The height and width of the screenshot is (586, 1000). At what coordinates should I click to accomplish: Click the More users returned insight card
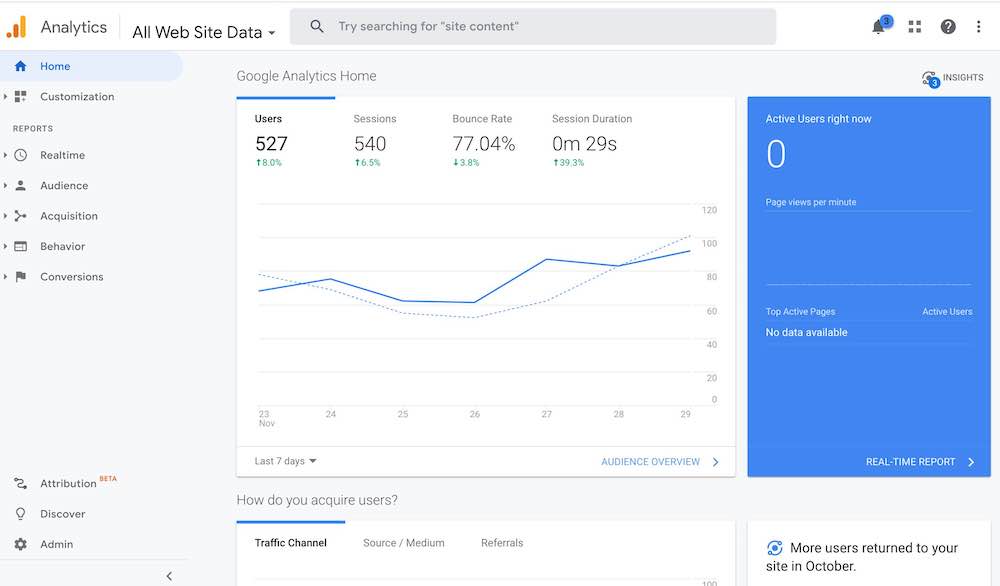[x=869, y=553]
